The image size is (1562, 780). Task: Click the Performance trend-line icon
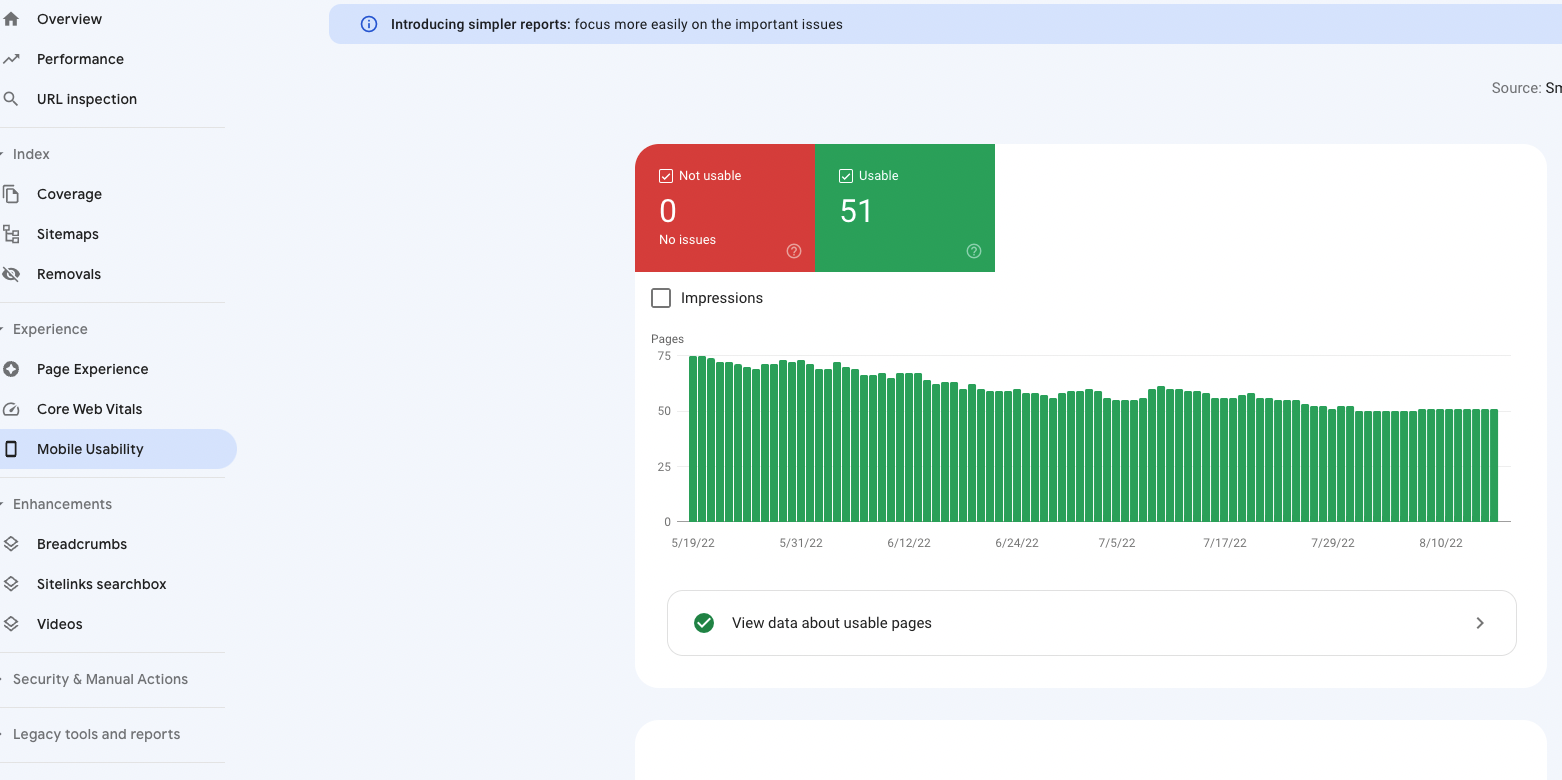click(x=11, y=59)
